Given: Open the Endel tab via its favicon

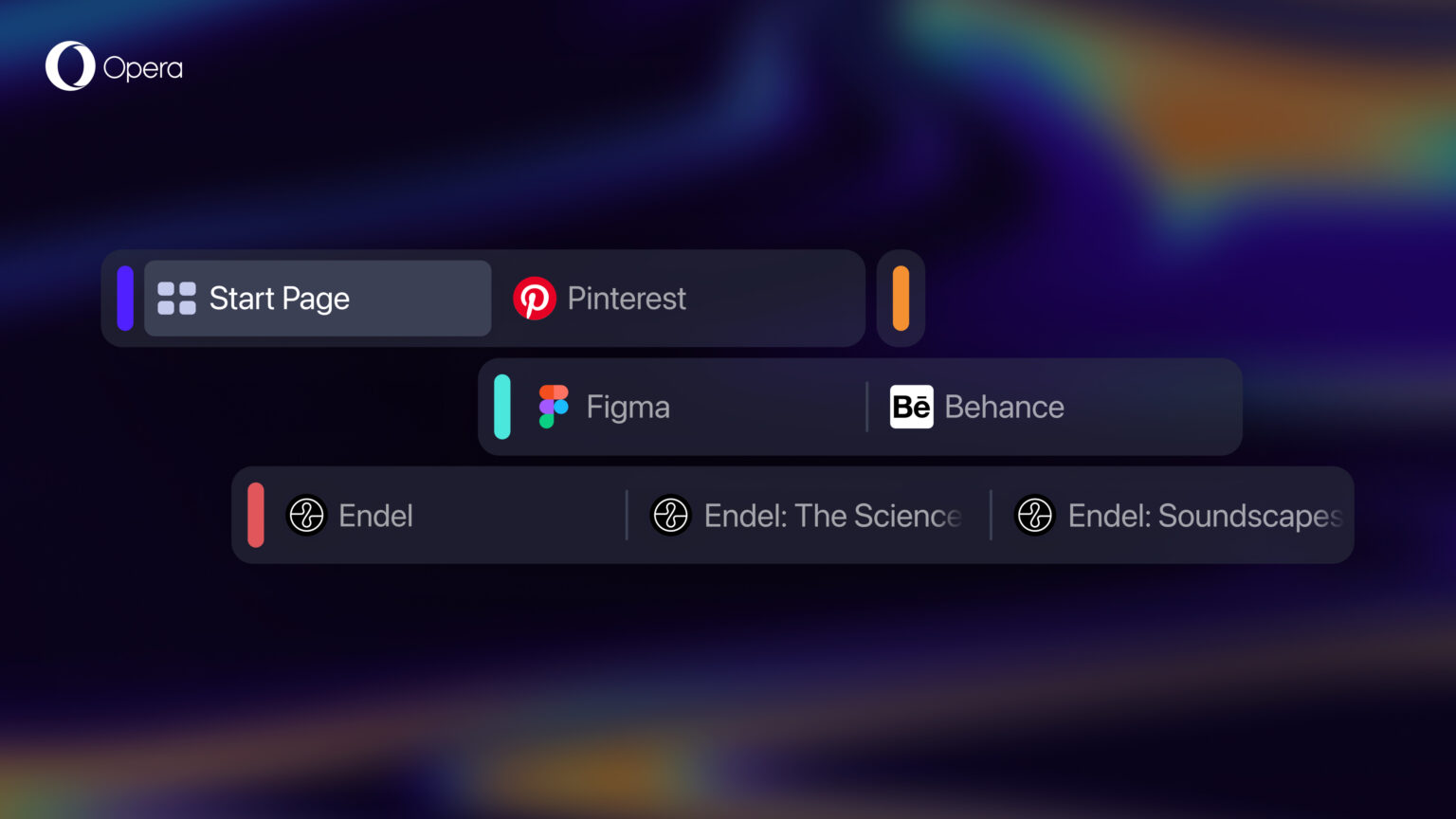Looking at the screenshot, I should click(306, 516).
